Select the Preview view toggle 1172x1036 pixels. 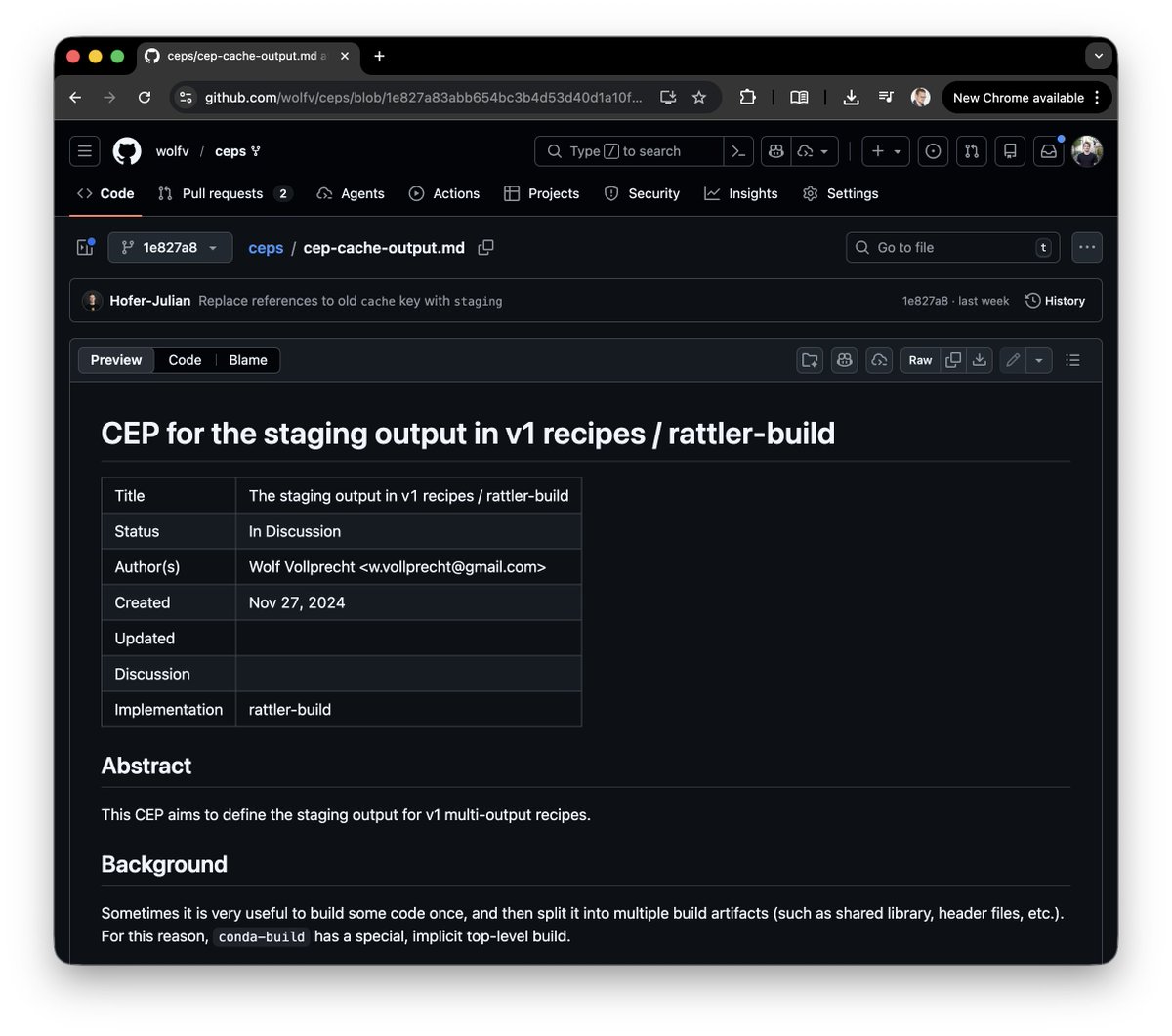click(x=115, y=360)
